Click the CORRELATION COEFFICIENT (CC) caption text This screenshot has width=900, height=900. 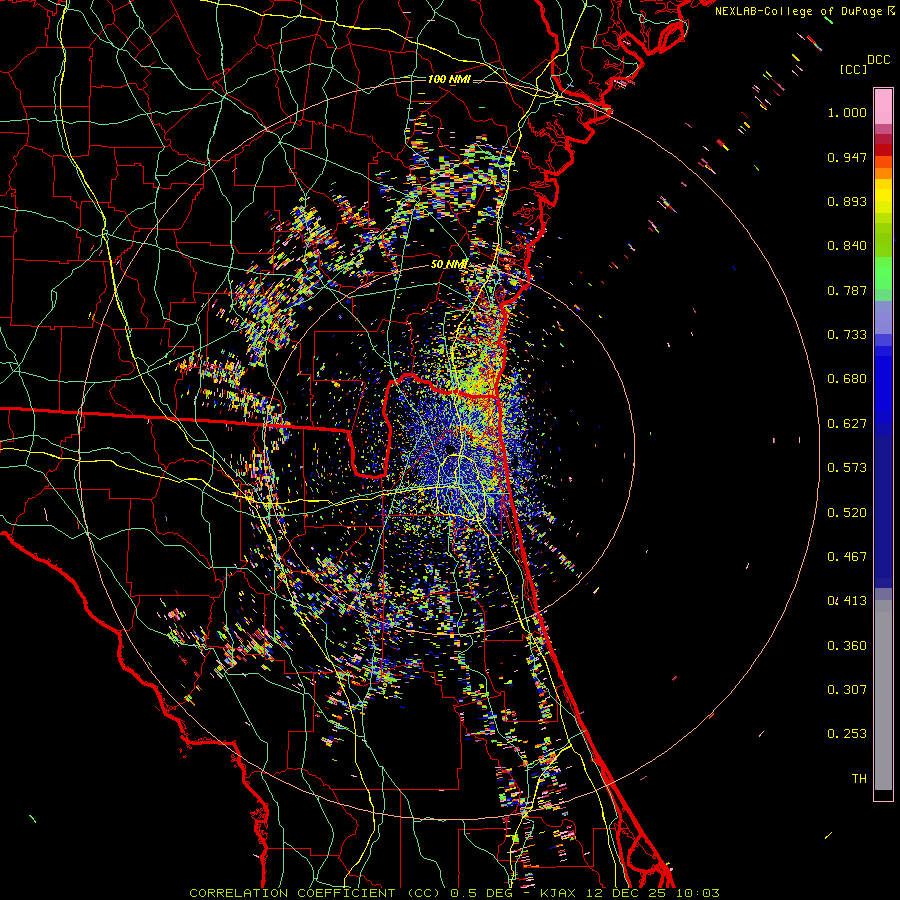pos(315,893)
